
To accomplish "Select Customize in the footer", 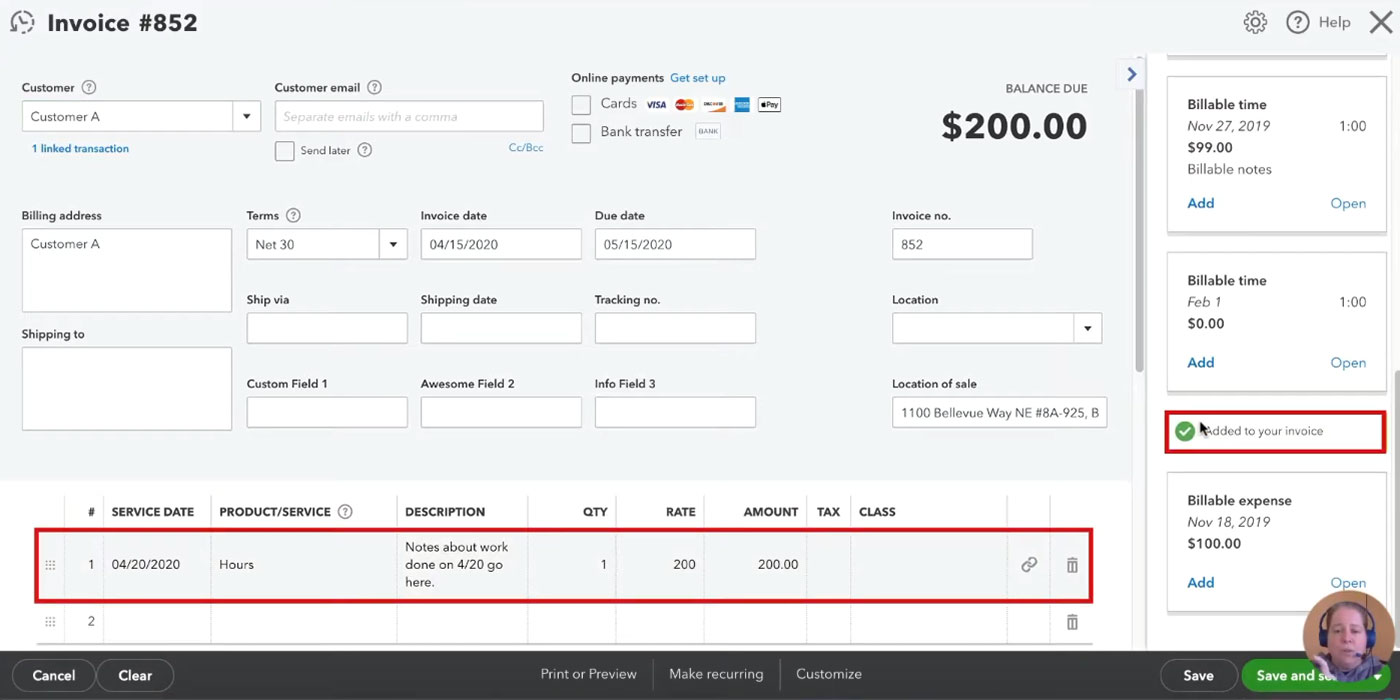I will click(829, 674).
